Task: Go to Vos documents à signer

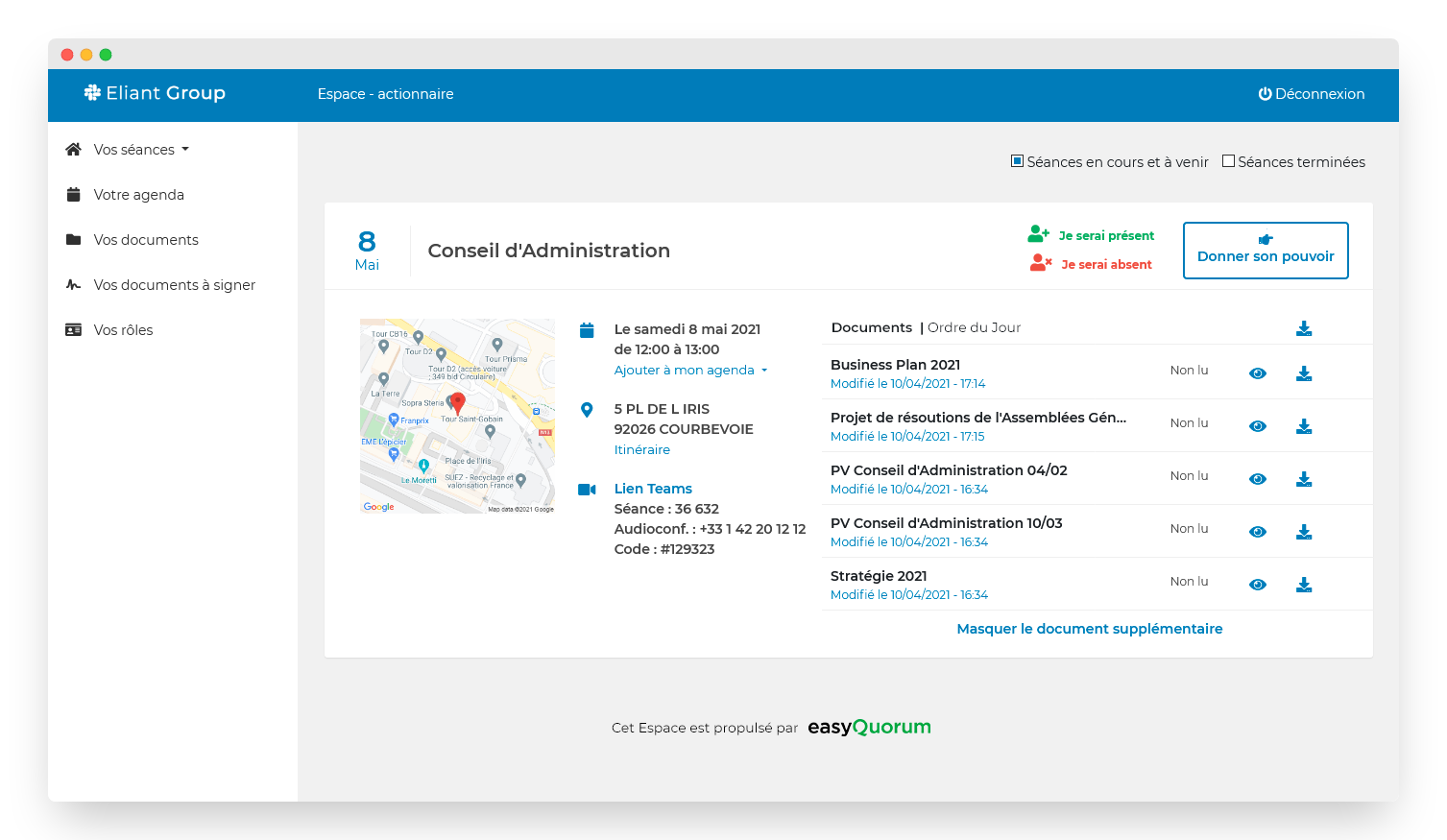Action: (x=174, y=285)
